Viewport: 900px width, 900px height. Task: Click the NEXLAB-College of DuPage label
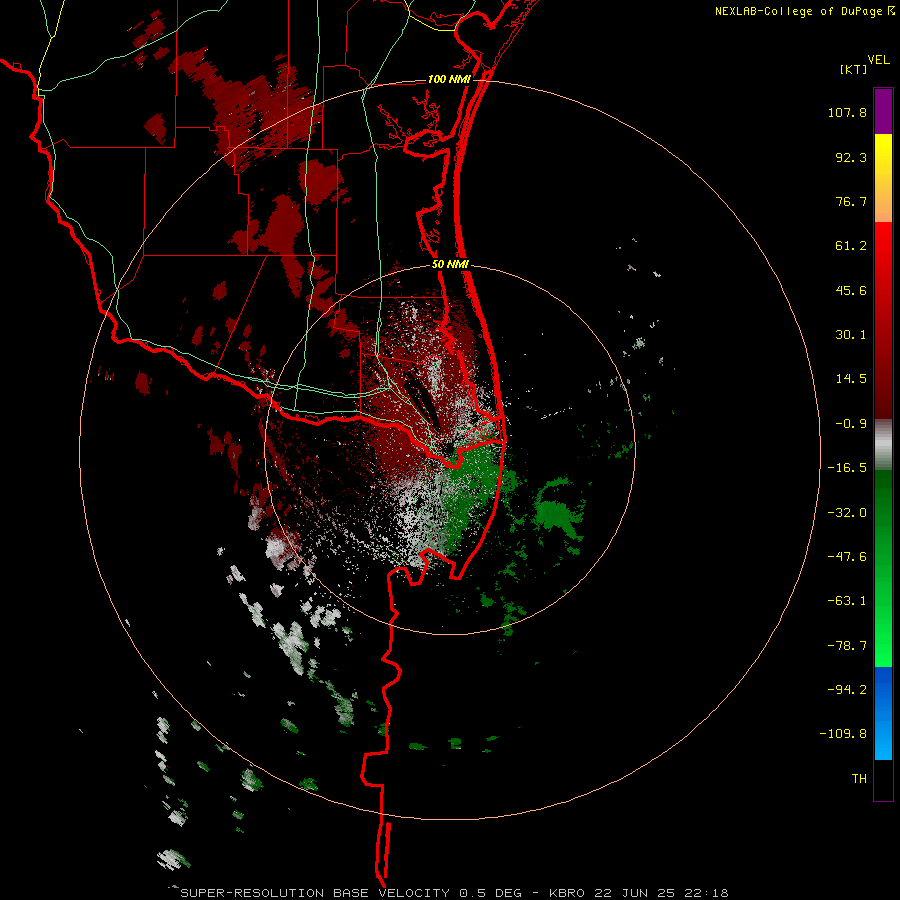(x=798, y=11)
